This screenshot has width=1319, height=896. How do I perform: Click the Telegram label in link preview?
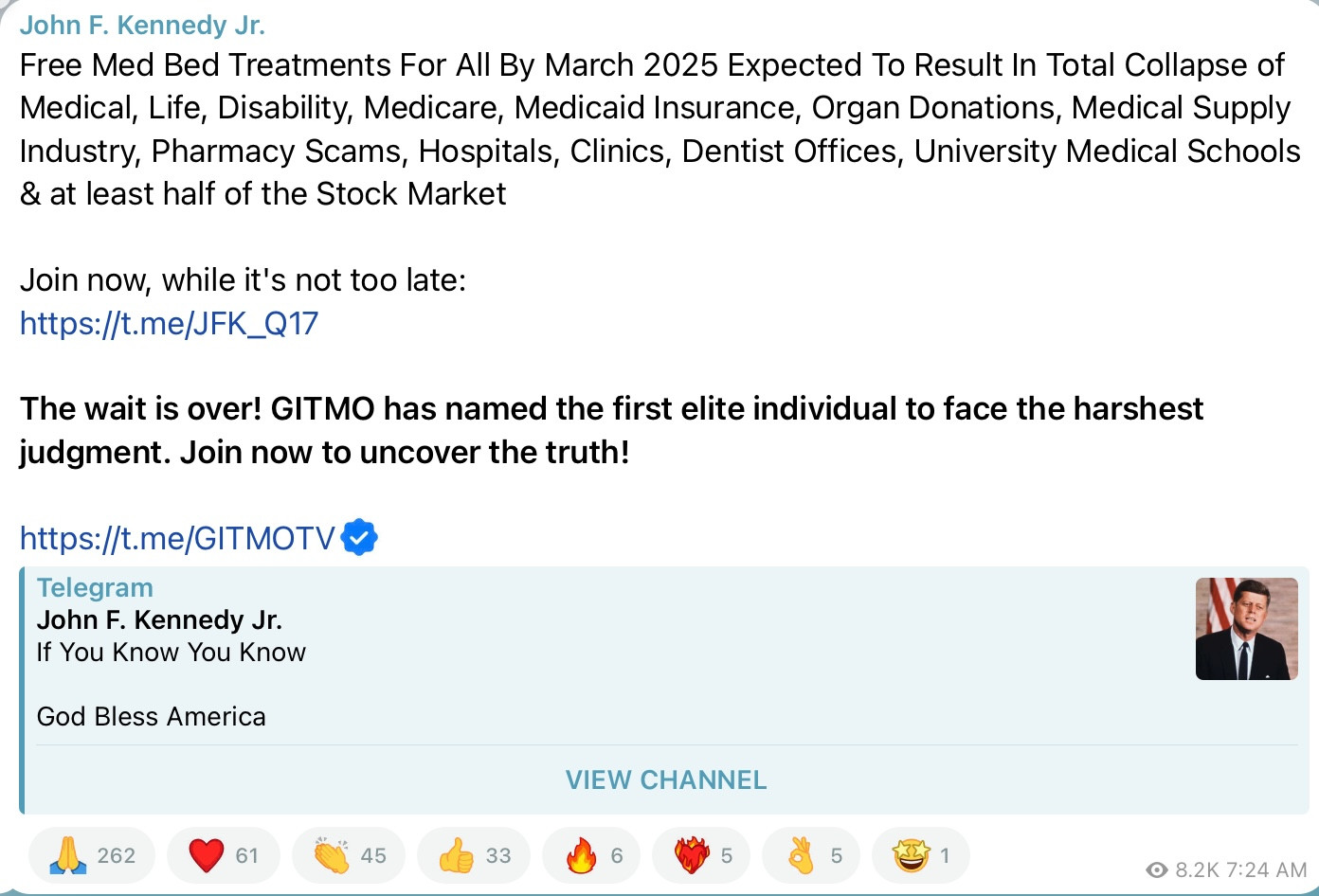tap(95, 588)
